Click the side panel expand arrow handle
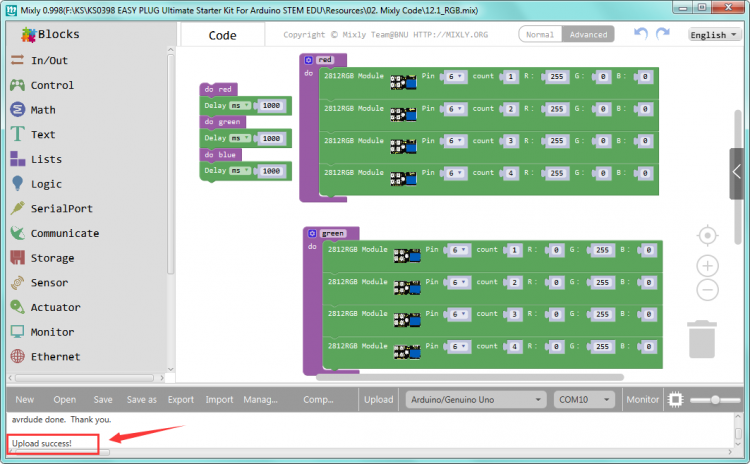The height and width of the screenshot is (464, 750). pyautogui.click(x=736, y=168)
